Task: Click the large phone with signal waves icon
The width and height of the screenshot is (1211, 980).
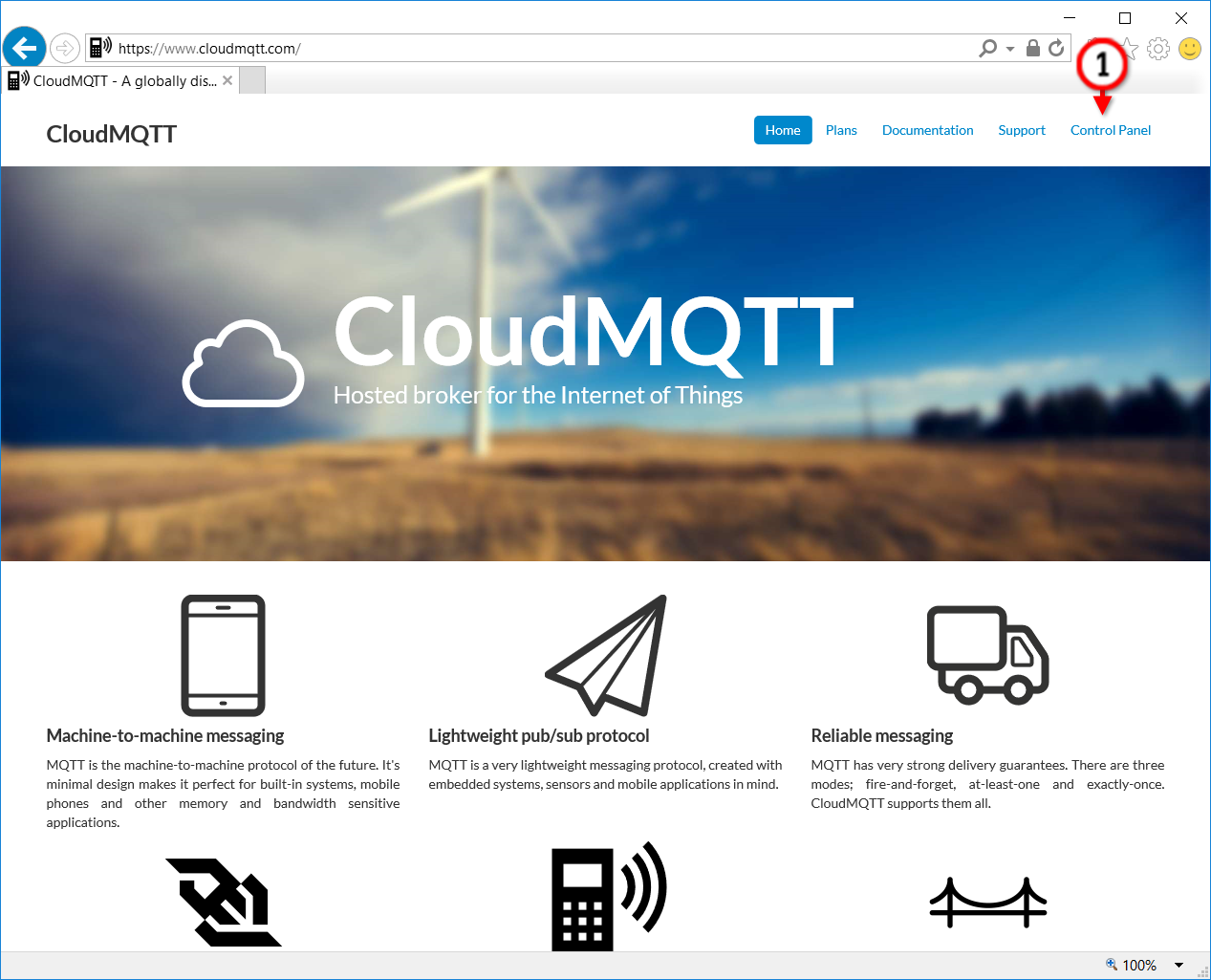Action: 609,897
